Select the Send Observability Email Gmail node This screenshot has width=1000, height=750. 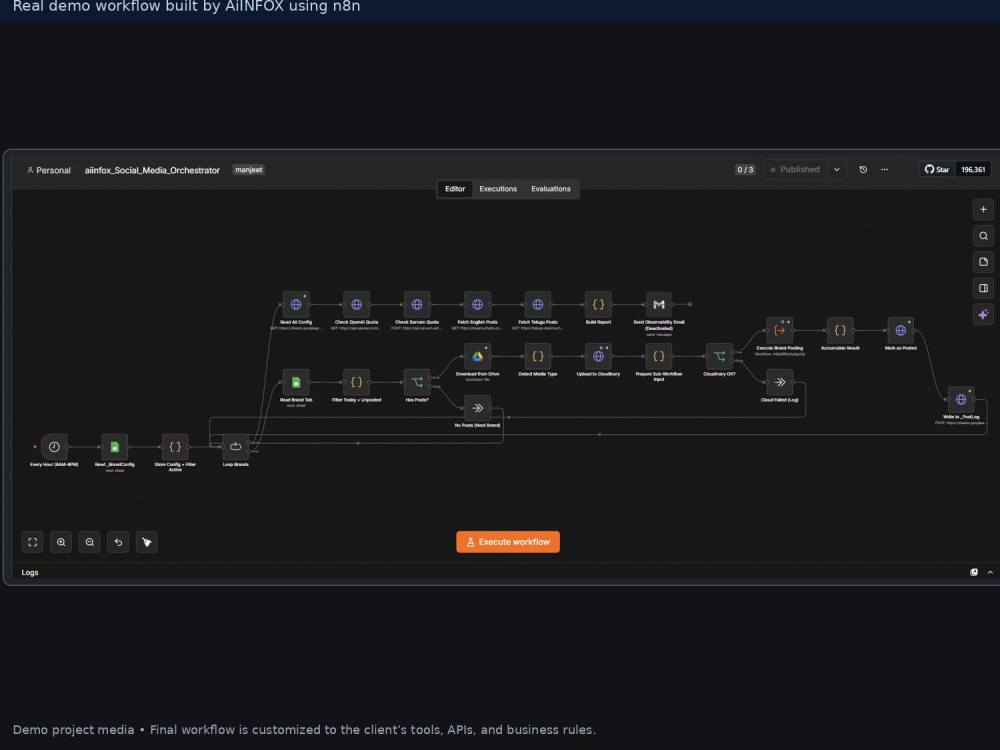click(659, 305)
